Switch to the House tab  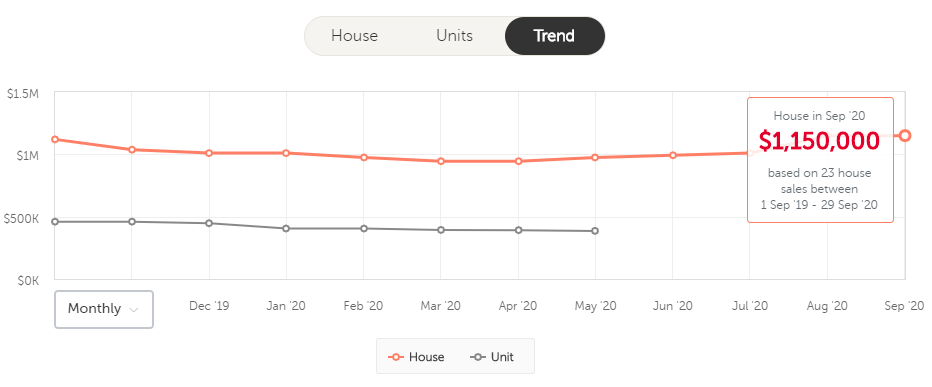[x=354, y=36]
